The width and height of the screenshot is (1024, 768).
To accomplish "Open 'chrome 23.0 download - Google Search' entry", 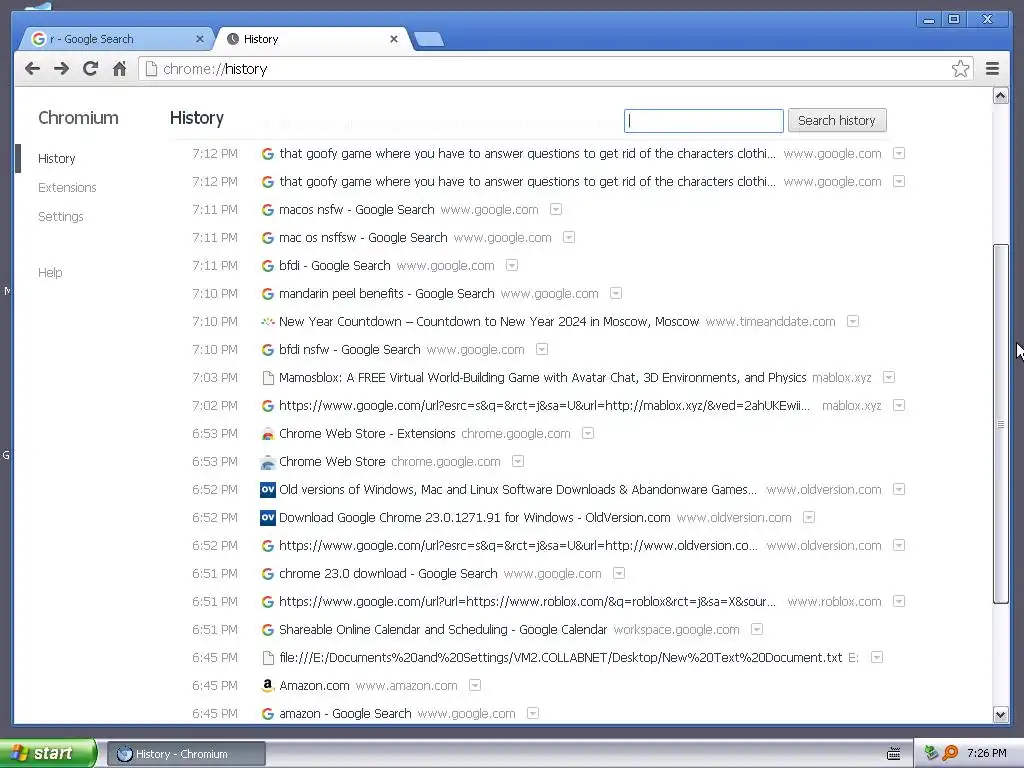I will coord(388,573).
